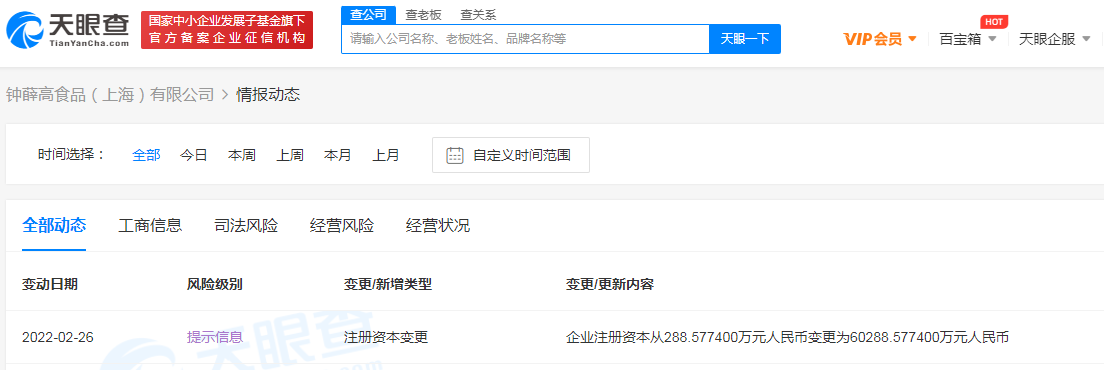
Task: Open the 钟薛高食品（上海）有限公司 breadcrumb link
Action: click(x=110, y=94)
